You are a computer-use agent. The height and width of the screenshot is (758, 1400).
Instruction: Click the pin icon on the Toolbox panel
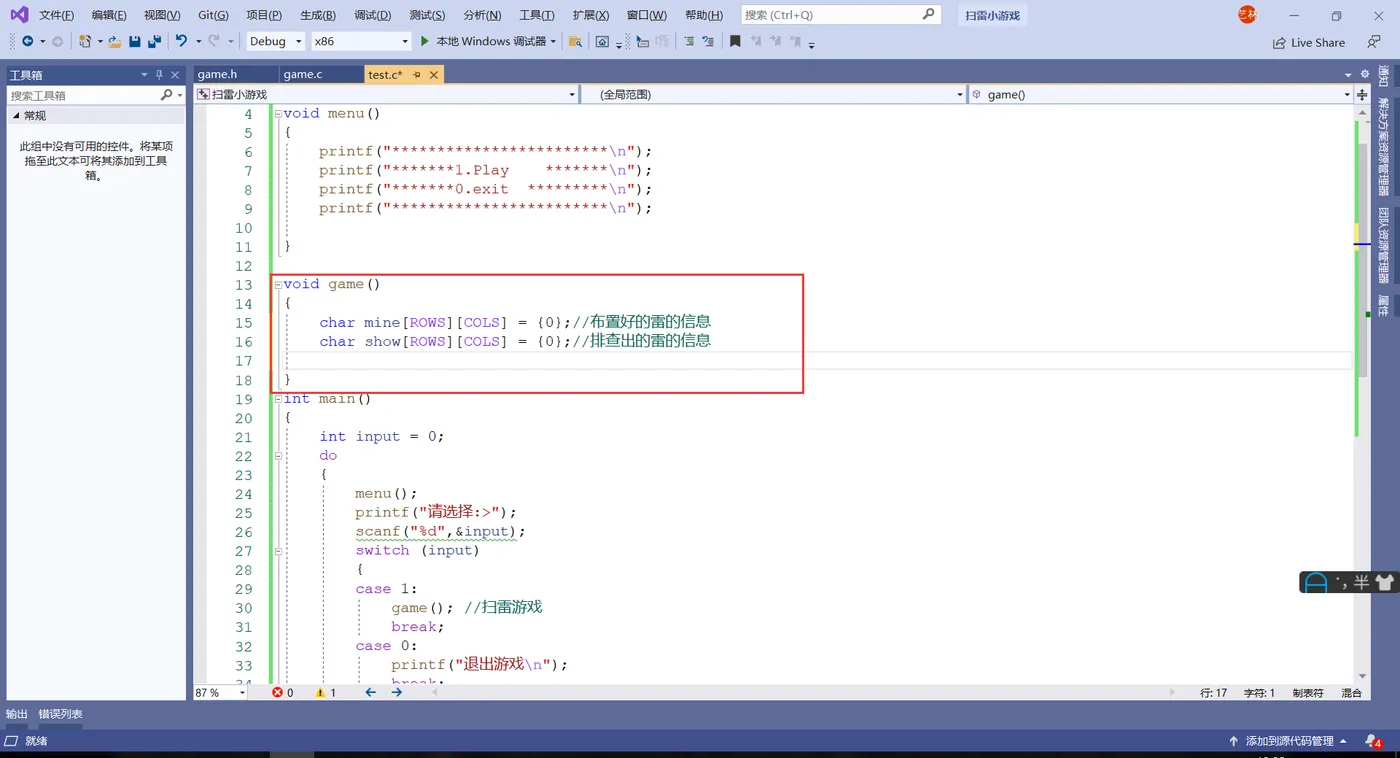pyautogui.click(x=159, y=75)
